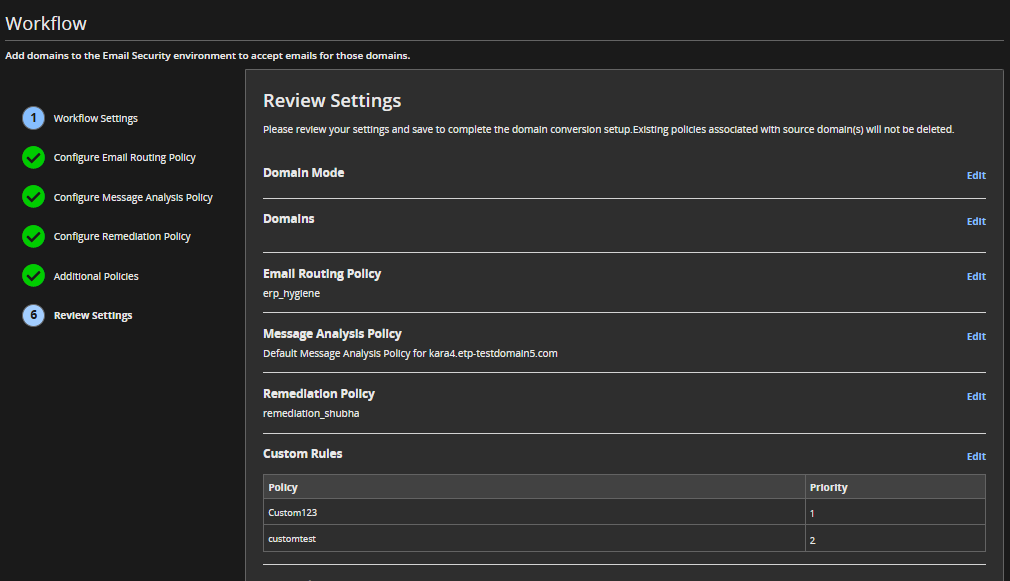Click the Domain Mode section title
1010x581 pixels.
pos(303,173)
